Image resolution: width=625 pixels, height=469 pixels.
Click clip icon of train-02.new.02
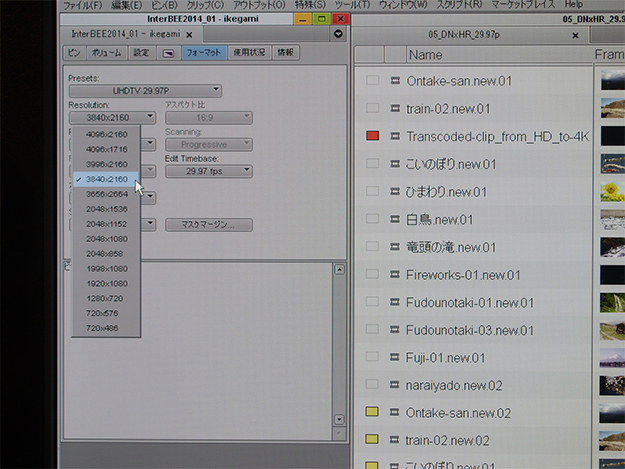point(395,440)
